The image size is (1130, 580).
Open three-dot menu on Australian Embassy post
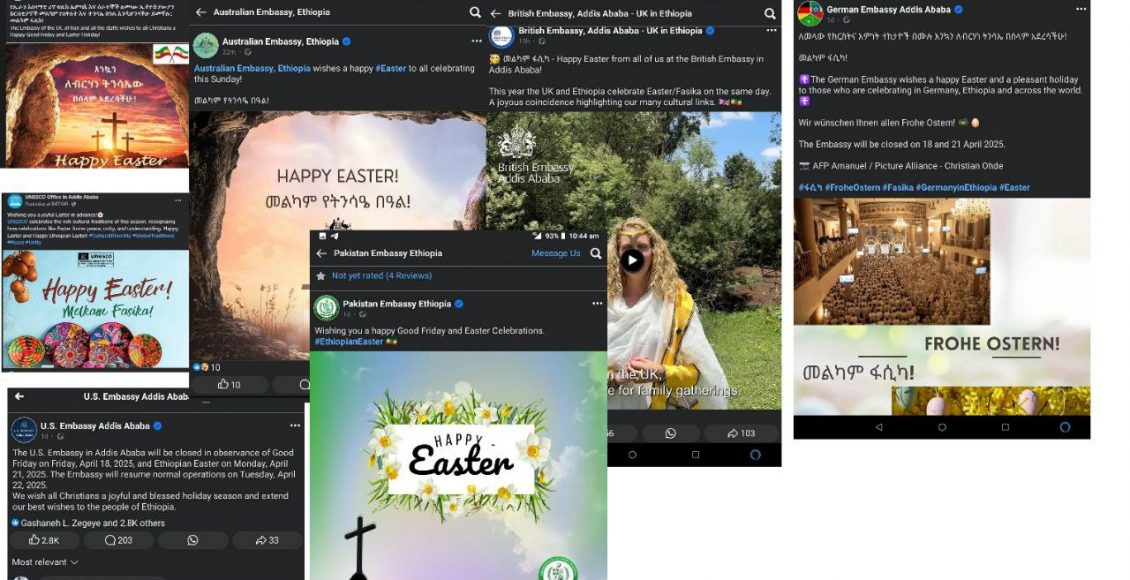click(x=476, y=41)
